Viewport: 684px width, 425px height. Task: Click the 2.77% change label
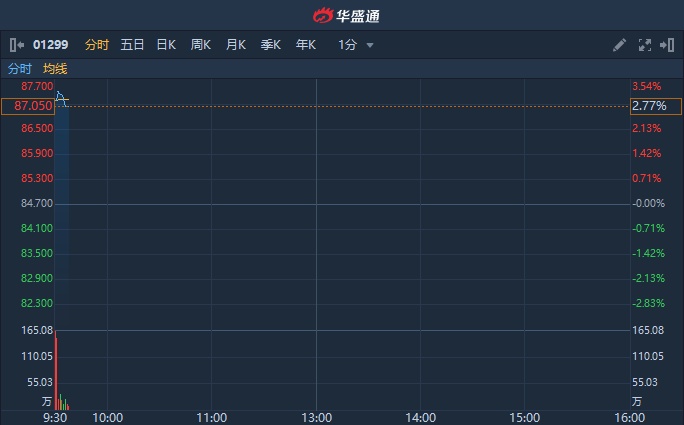(648, 105)
